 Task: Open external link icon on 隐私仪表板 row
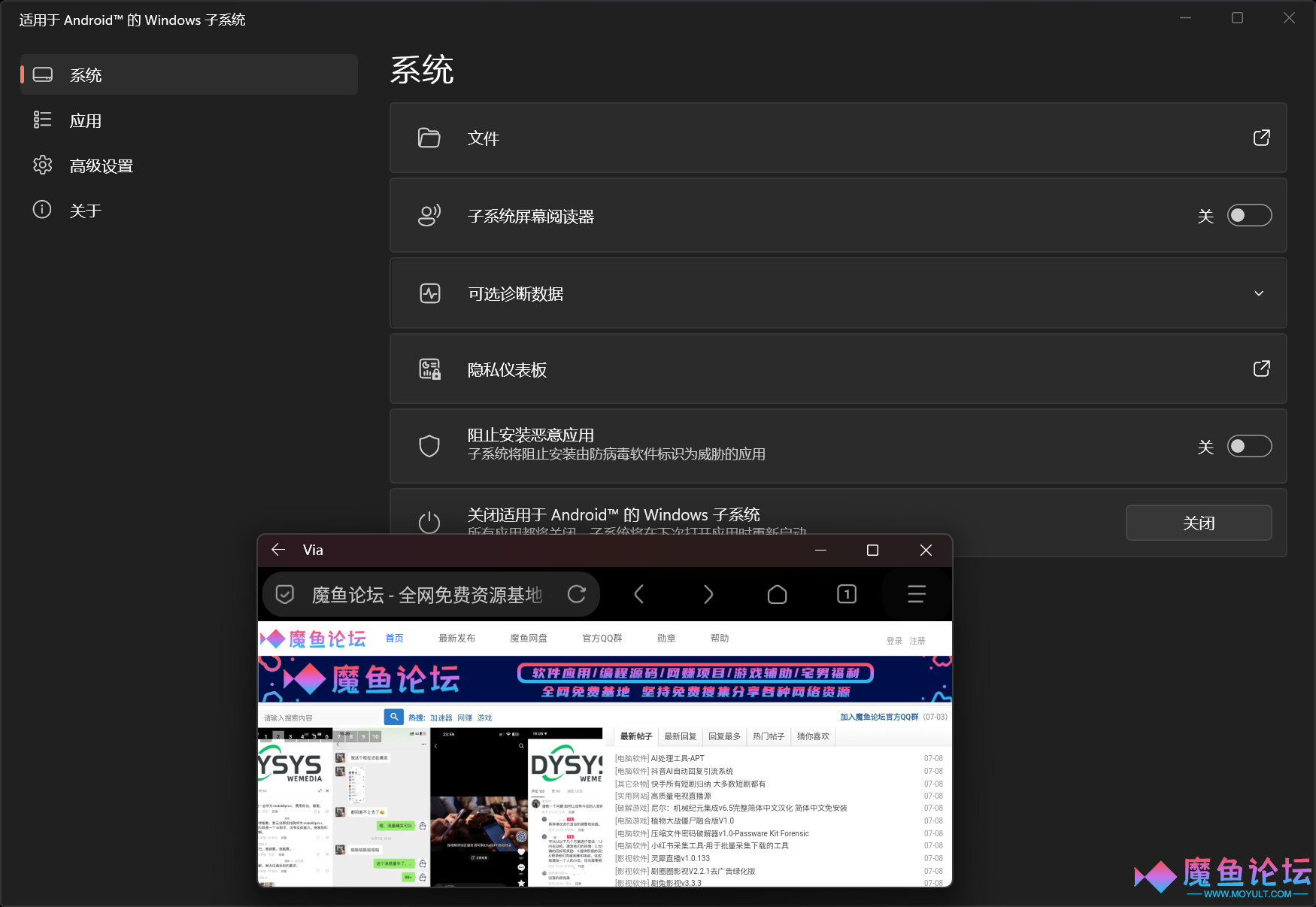(1261, 369)
